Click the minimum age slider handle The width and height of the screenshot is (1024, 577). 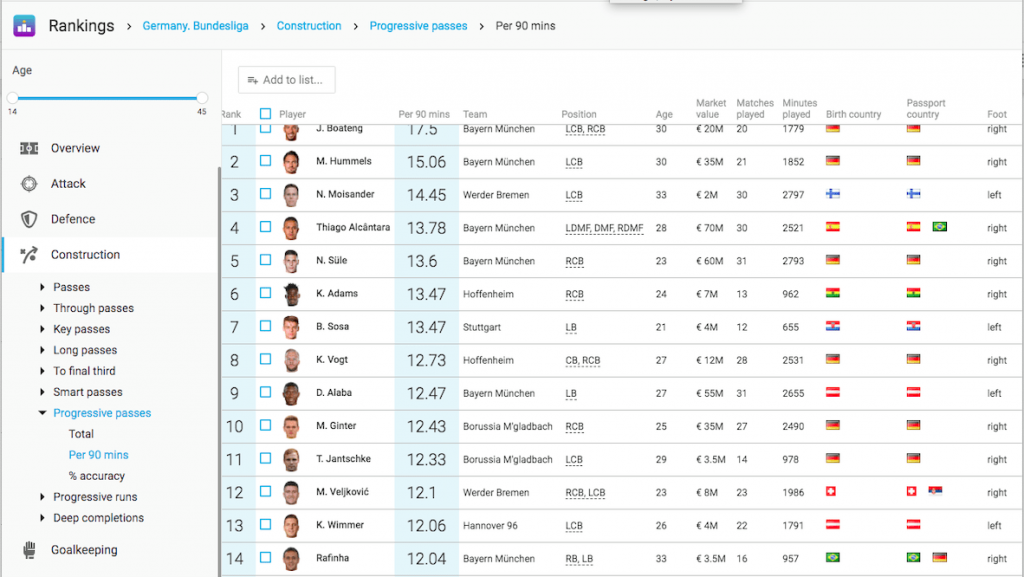(x=12, y=98)
